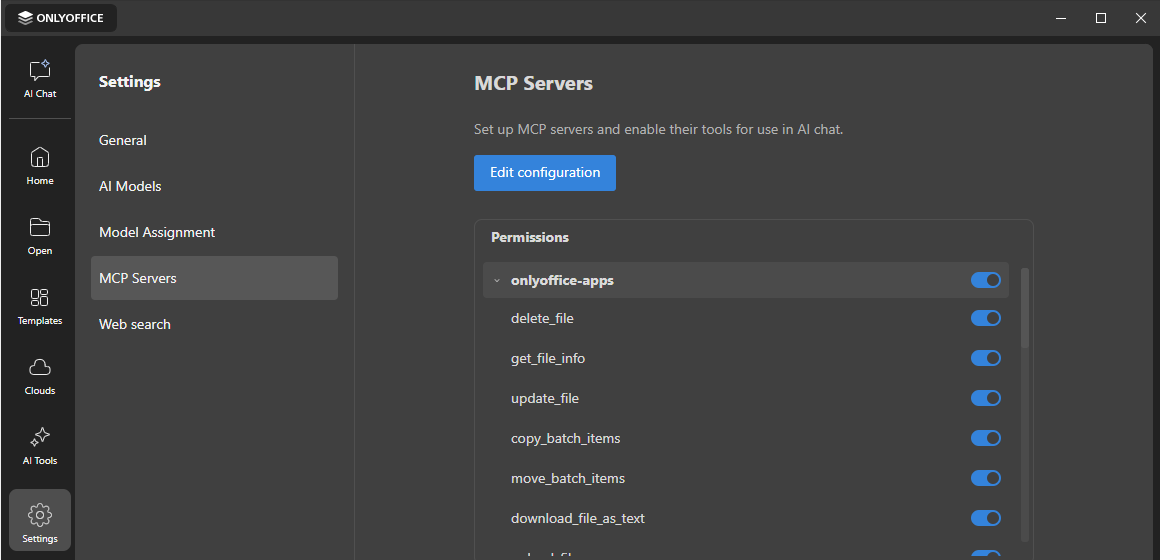Click the ONLYOFFICE logo tab
The width and height of the screenshot is (1160, 560).
[61, 18]
